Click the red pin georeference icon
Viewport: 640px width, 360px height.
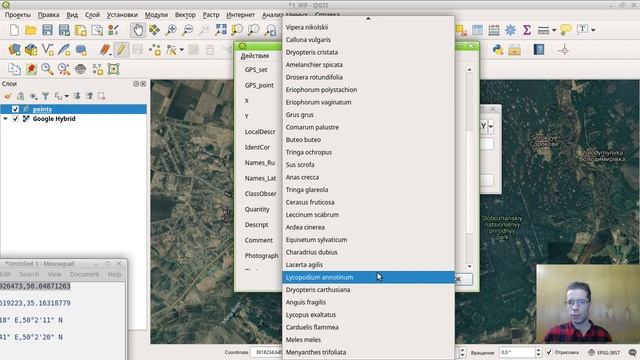click(31, 69)
